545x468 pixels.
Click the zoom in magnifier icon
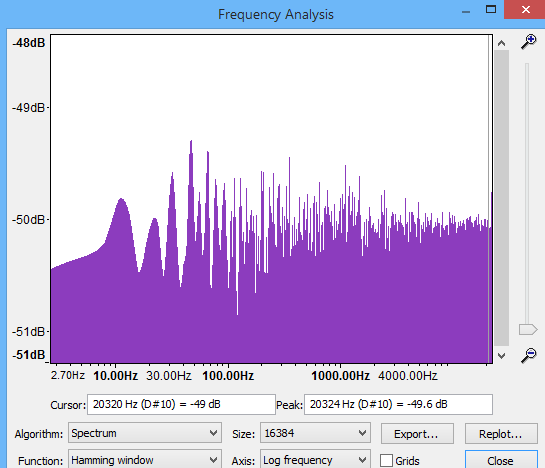tap(528, 42)
